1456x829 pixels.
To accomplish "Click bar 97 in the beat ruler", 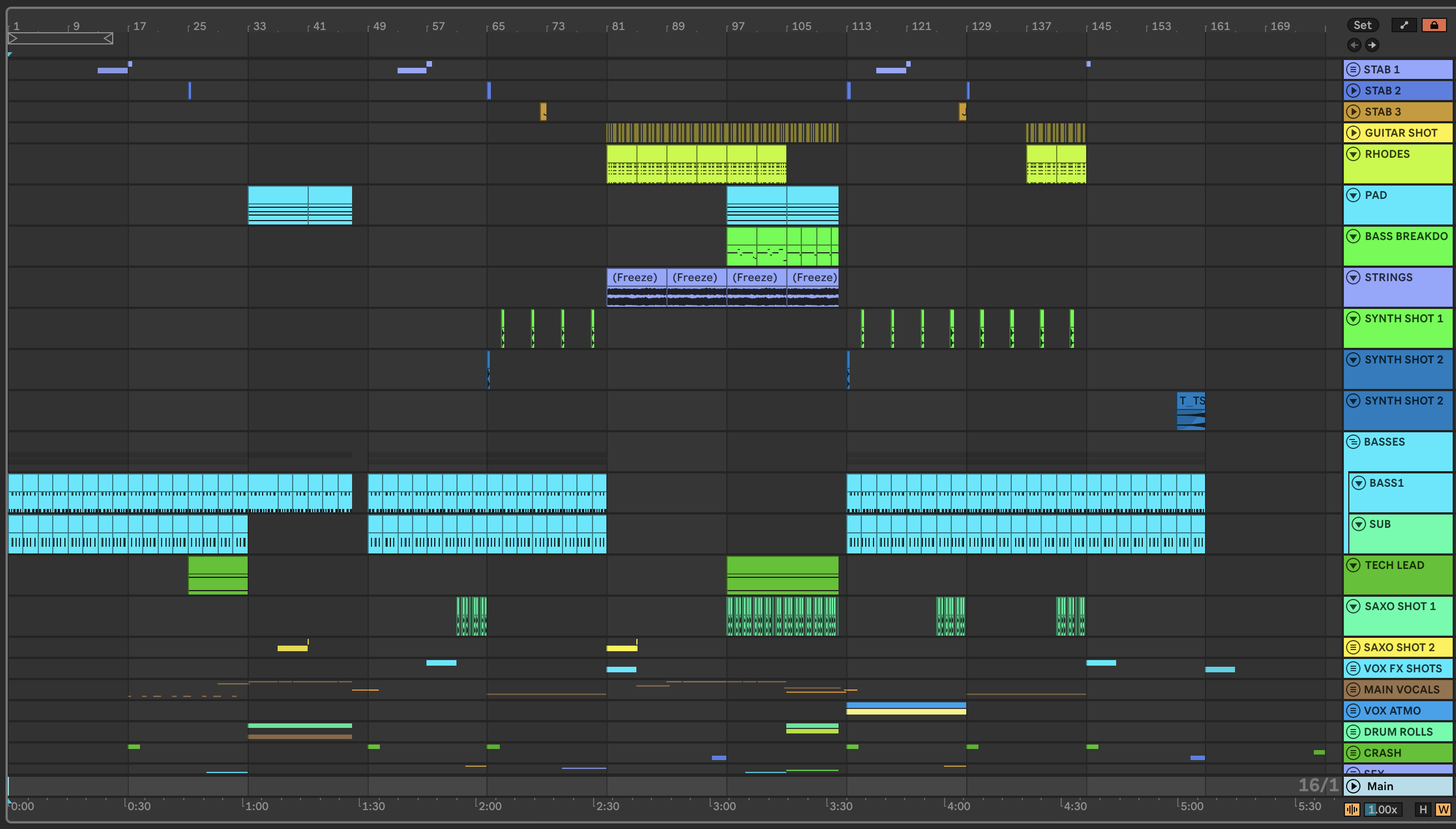I will pos(737,26).
